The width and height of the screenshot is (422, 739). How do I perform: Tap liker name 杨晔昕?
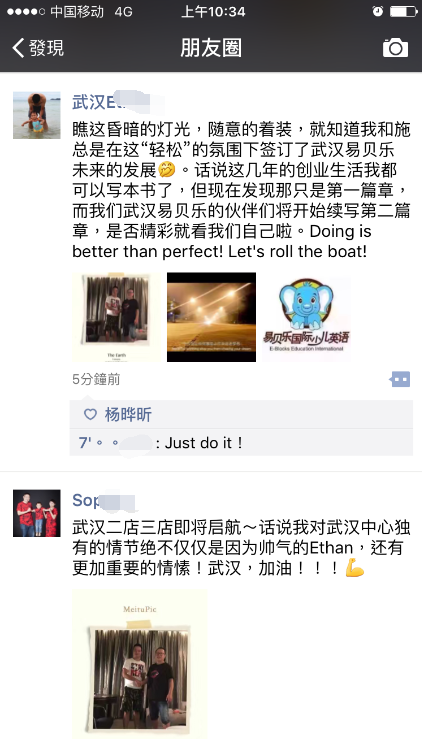pos(128,415)
